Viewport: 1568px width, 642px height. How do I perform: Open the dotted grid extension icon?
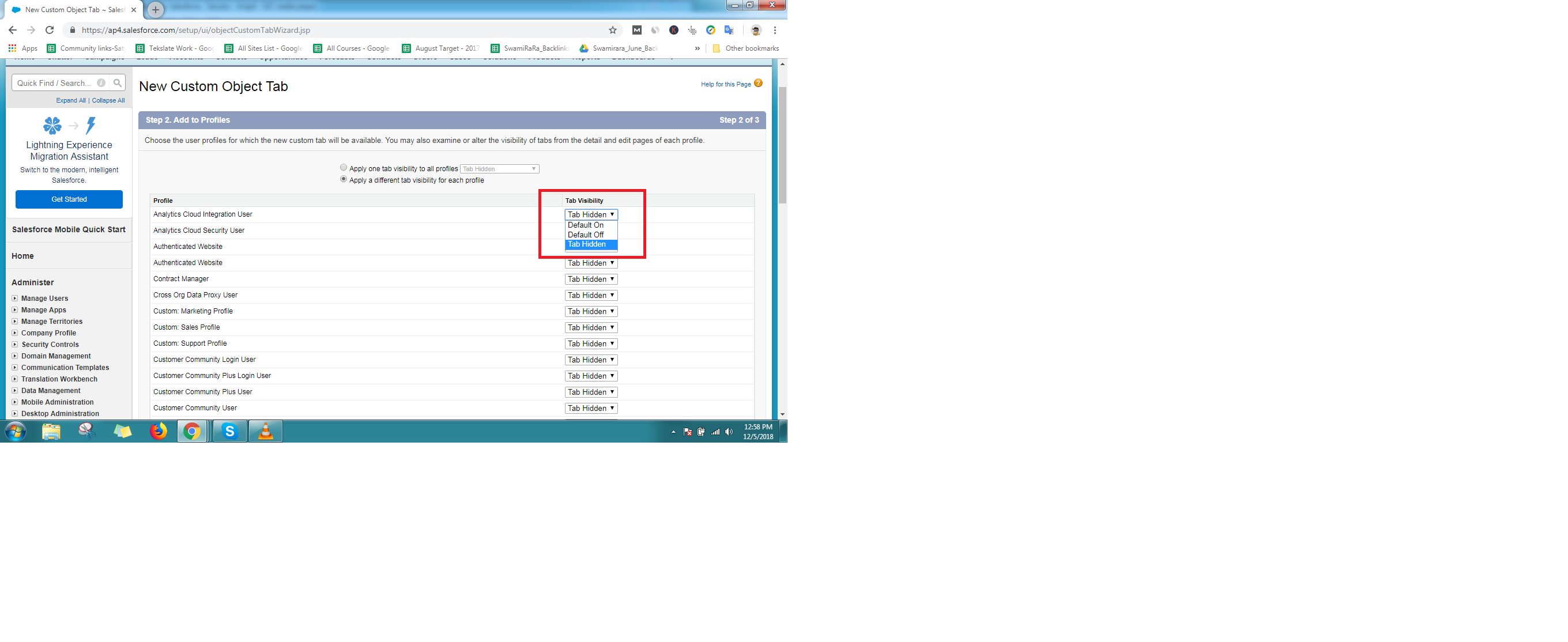[692, 30]
